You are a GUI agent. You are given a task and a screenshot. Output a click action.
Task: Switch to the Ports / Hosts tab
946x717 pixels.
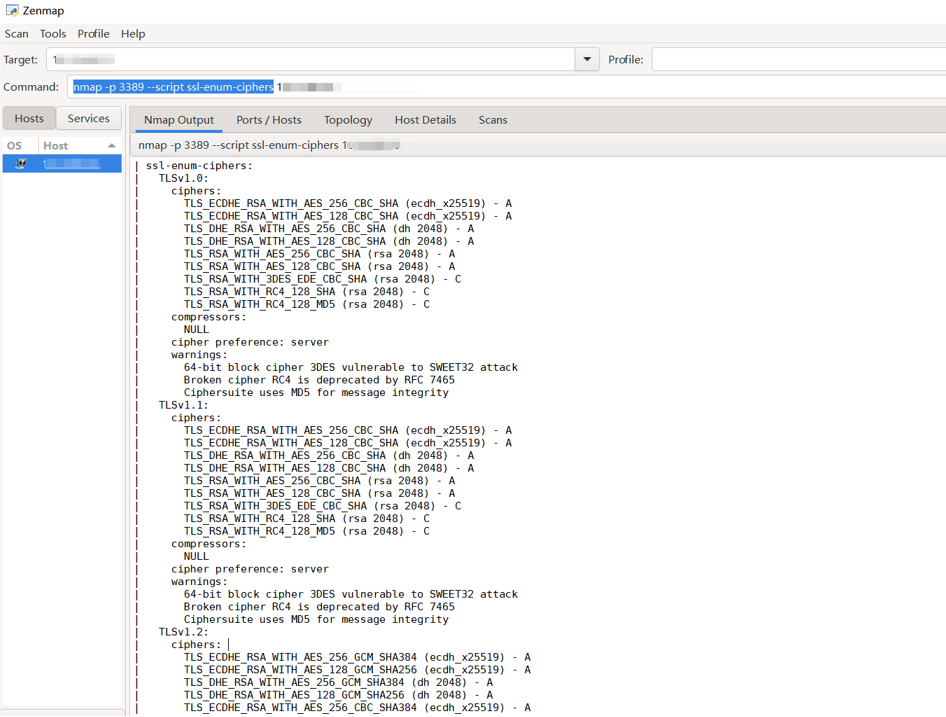pyautogui.click(x=268, y=120)
